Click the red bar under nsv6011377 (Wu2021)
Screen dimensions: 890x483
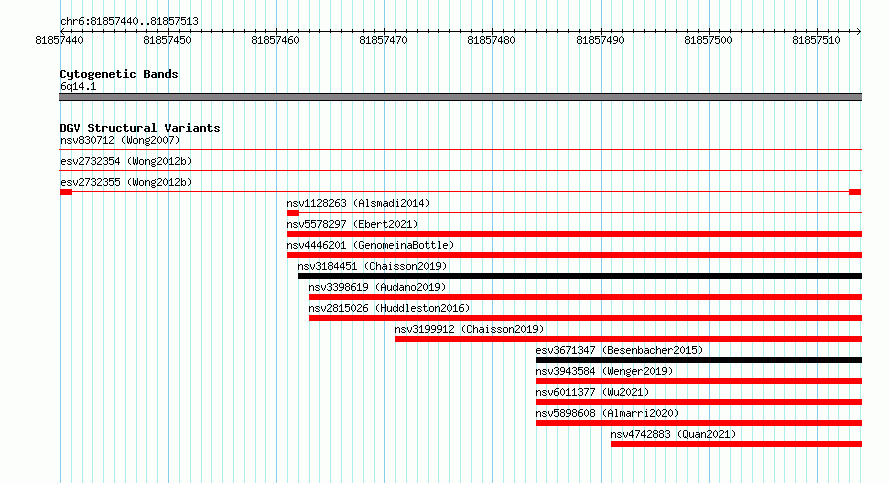tap(699, 402)
